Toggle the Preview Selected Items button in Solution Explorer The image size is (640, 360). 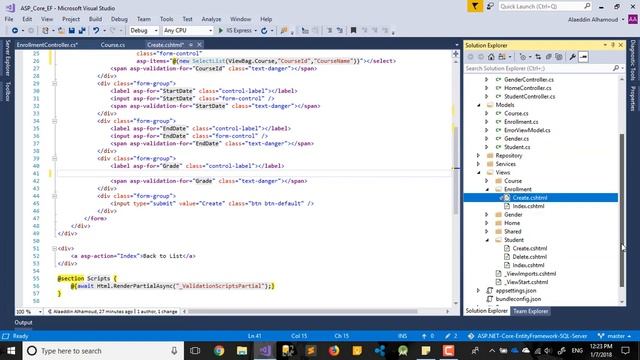tap(583, 57)
